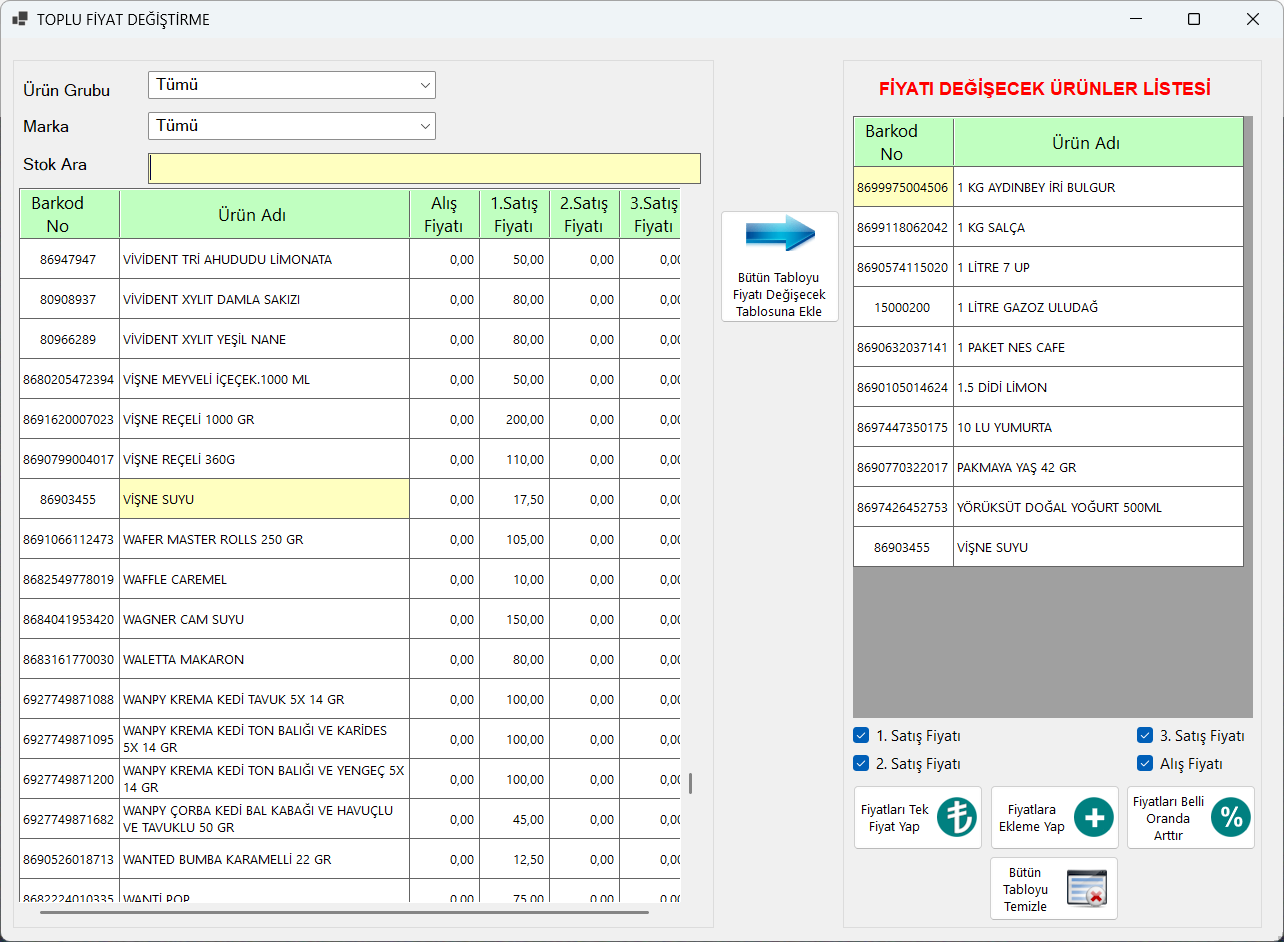Image resolution: width=1284 pixels, height=942 pixels.
Task: Select YÖRÜKSÜT DOĞAL YOĞURT 500ML entry
Action: point(1098,507)
